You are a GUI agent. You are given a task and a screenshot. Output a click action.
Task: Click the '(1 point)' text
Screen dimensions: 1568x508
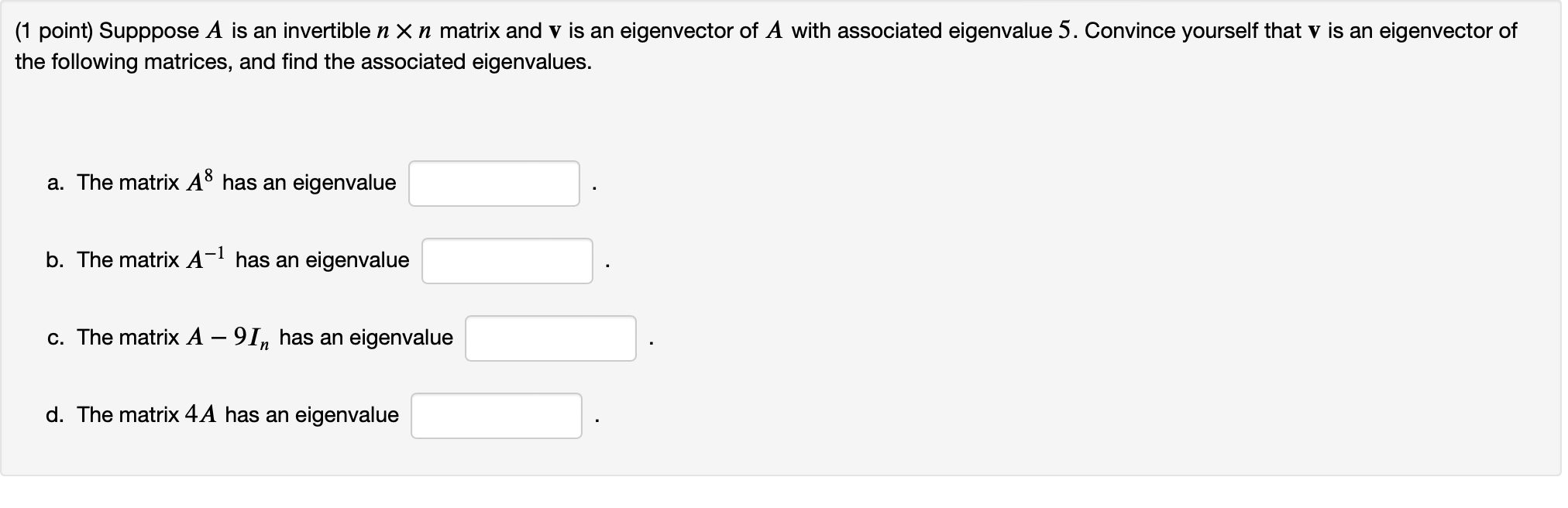point(53,31)
